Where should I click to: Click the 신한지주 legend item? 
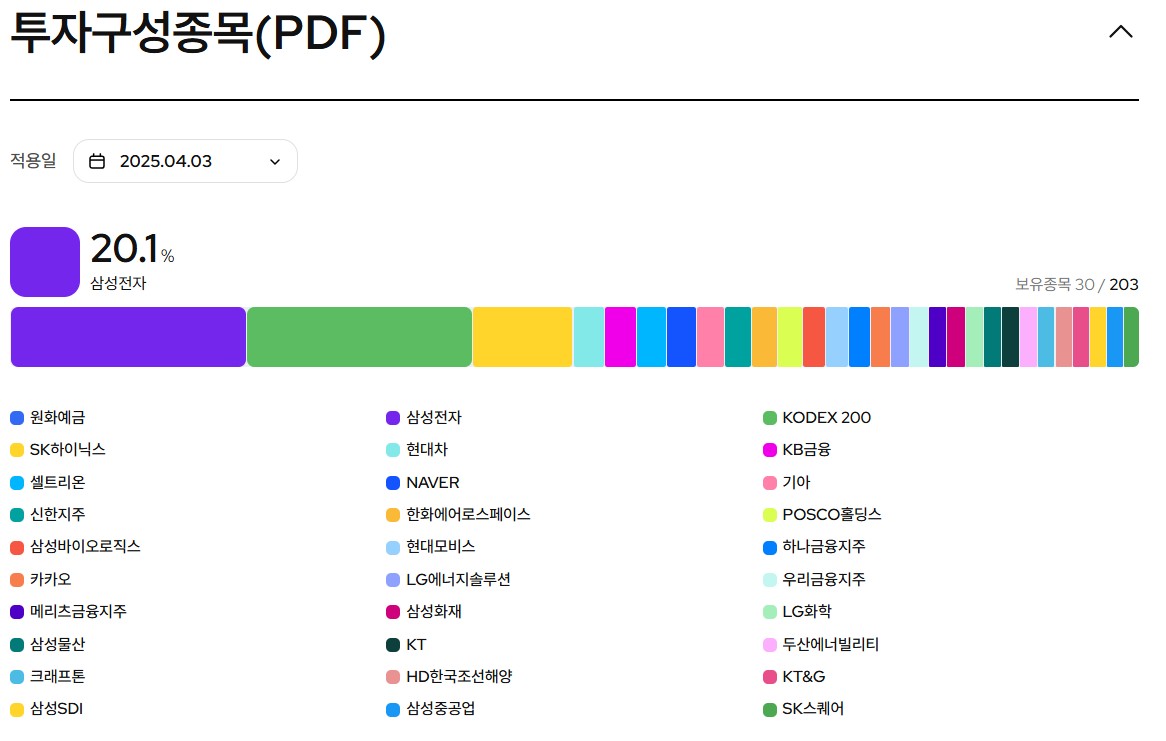(x=48, y=514)
